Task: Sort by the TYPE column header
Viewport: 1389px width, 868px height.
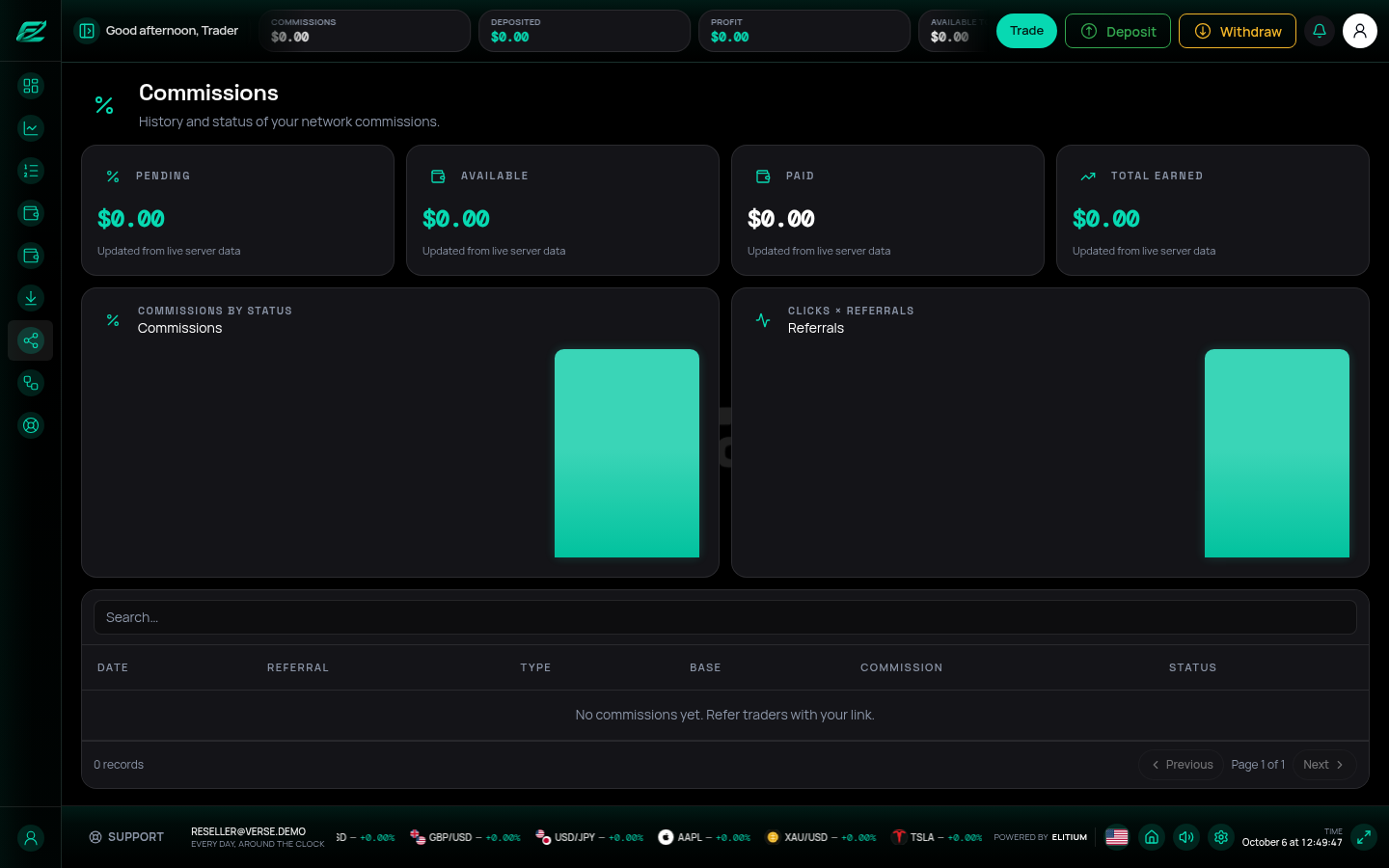Action: click(x=535, y=667)
